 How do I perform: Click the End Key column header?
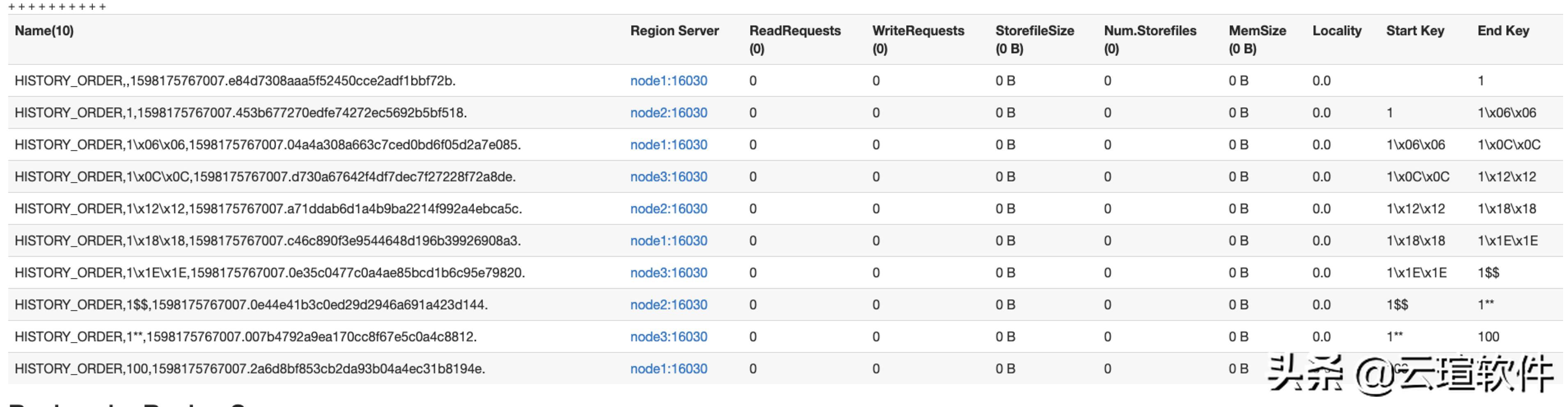[x=1503, y=31]
